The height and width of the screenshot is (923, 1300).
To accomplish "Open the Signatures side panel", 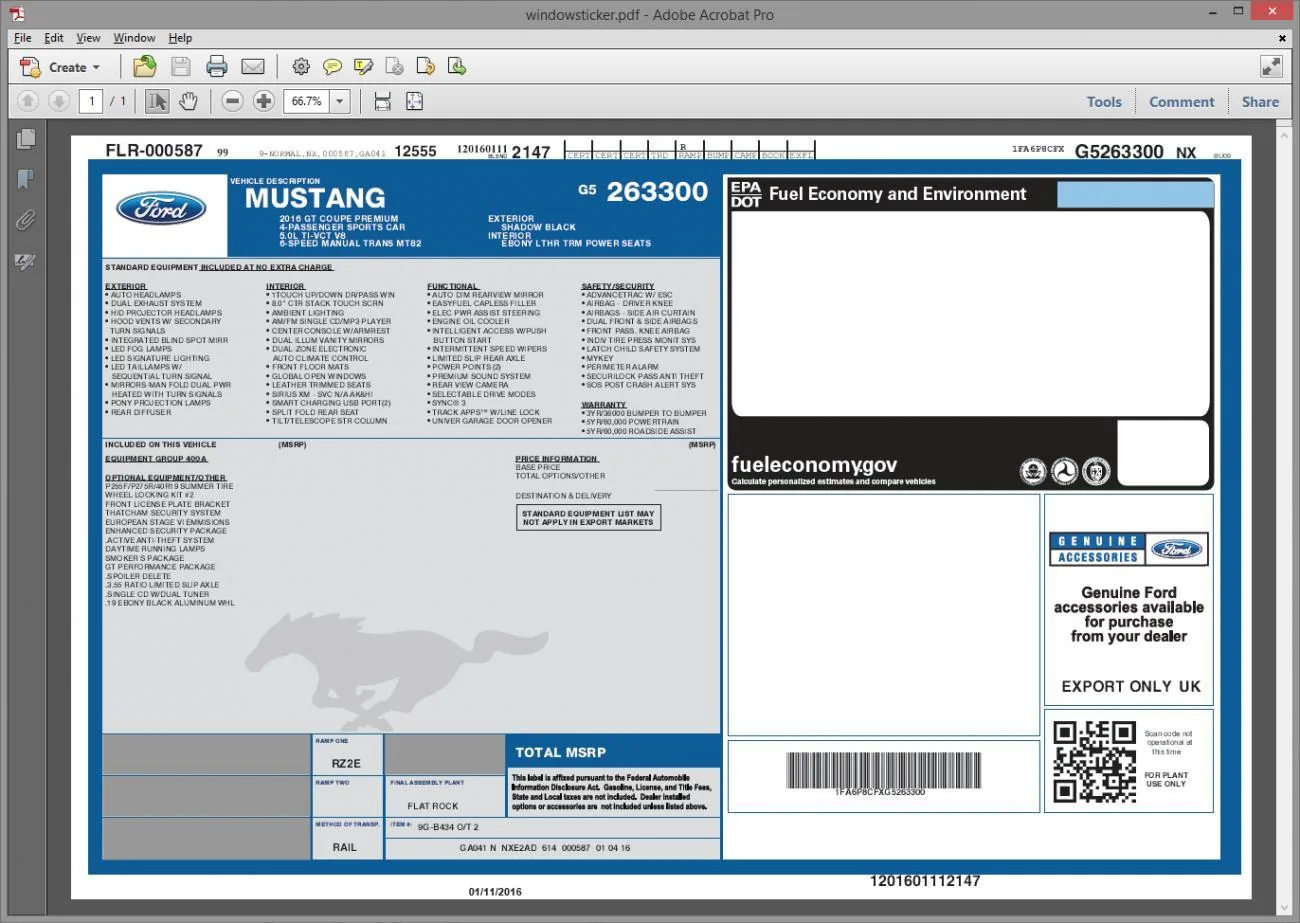I will [x=26, y=261].
